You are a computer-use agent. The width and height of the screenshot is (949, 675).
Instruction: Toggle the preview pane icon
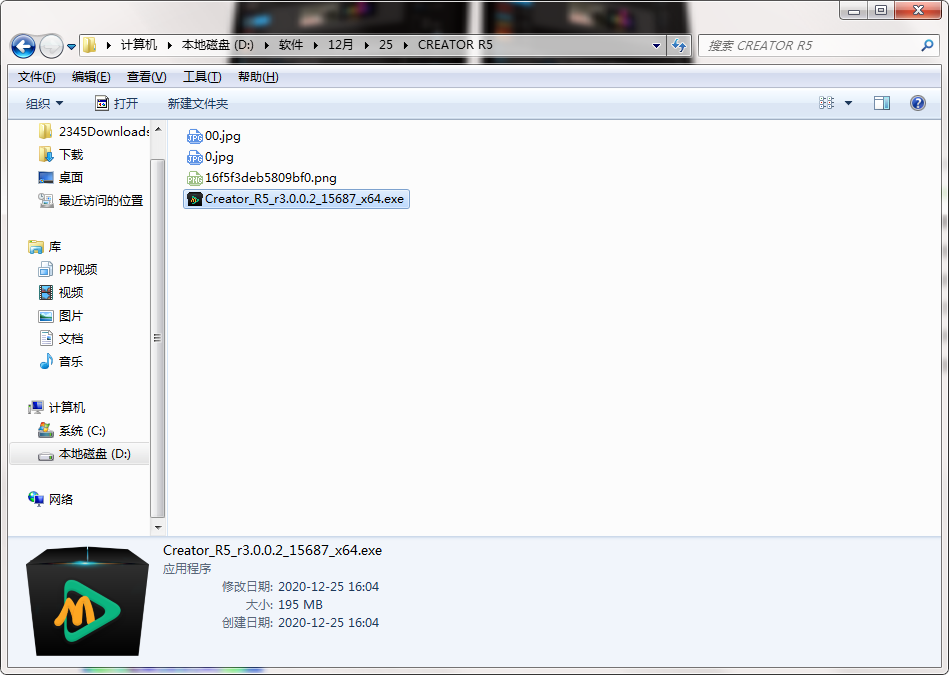(x=882, y=104)
